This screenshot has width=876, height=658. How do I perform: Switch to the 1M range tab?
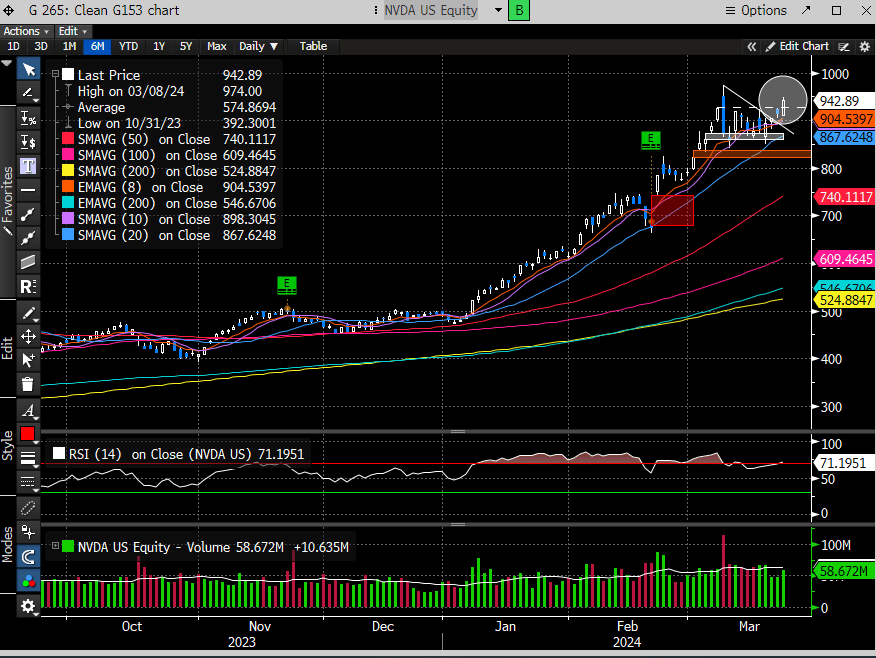[x=69, y=46]
